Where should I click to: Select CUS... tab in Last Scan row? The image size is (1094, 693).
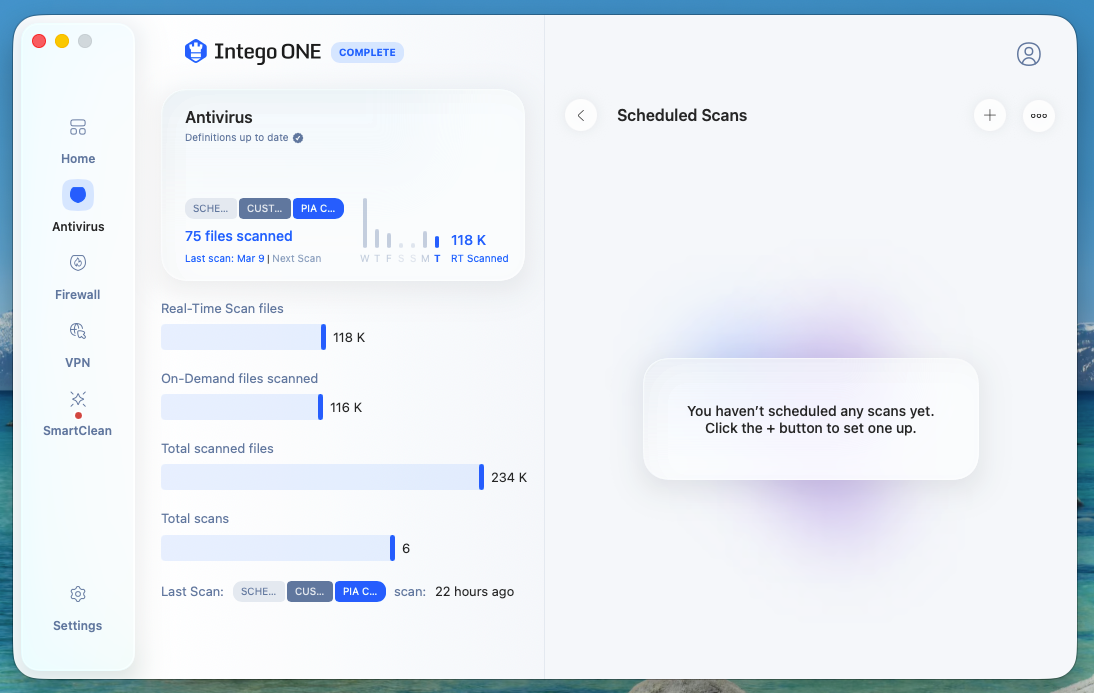point(310,591)
